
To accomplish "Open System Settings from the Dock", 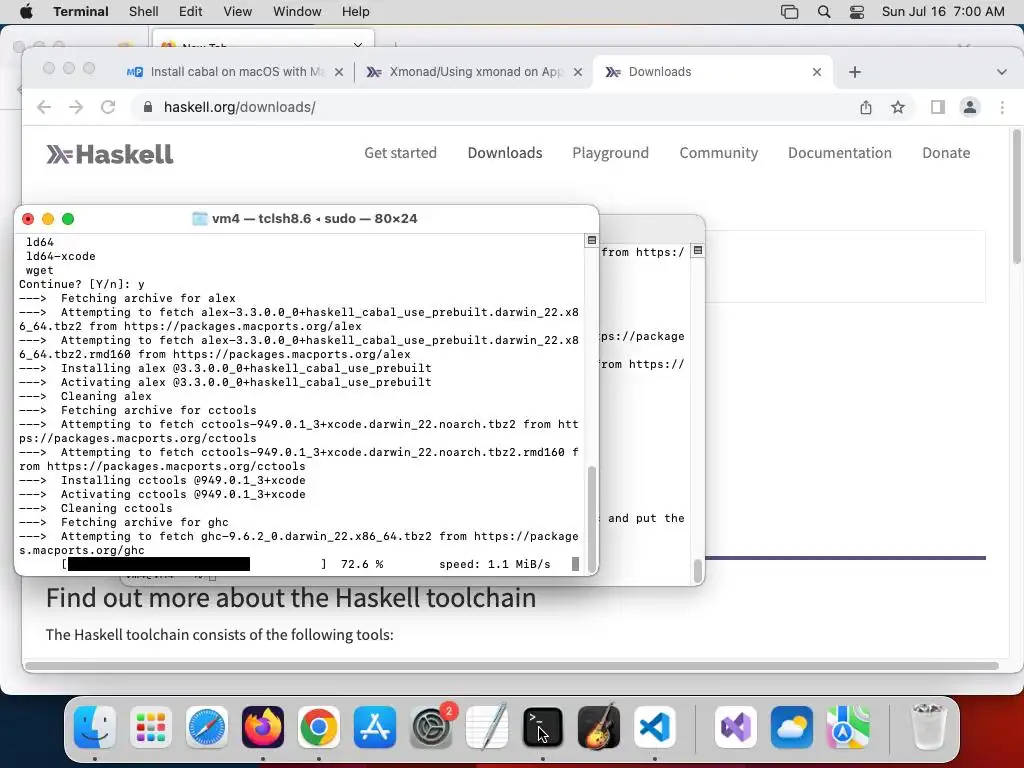I will (x=431, y=727).
